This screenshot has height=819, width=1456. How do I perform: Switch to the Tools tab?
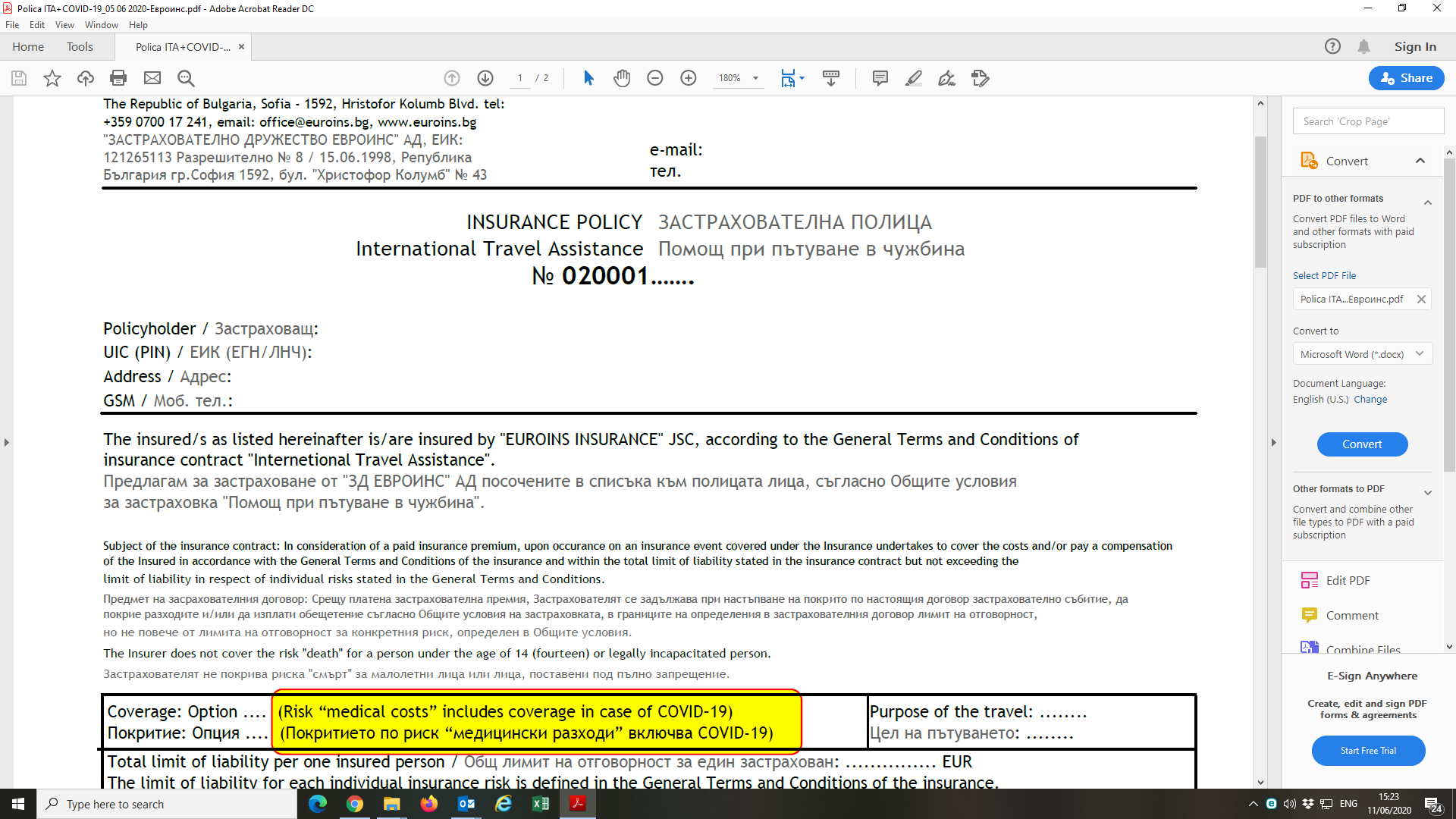[80, 46]
